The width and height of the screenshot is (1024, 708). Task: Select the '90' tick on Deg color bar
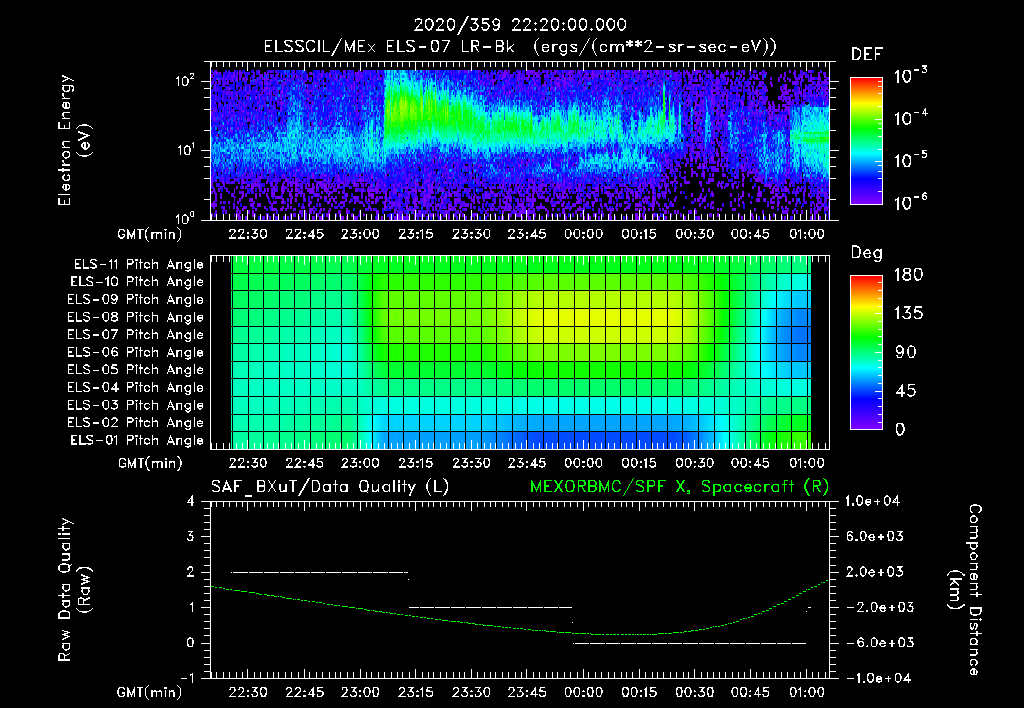click(906, 352)
